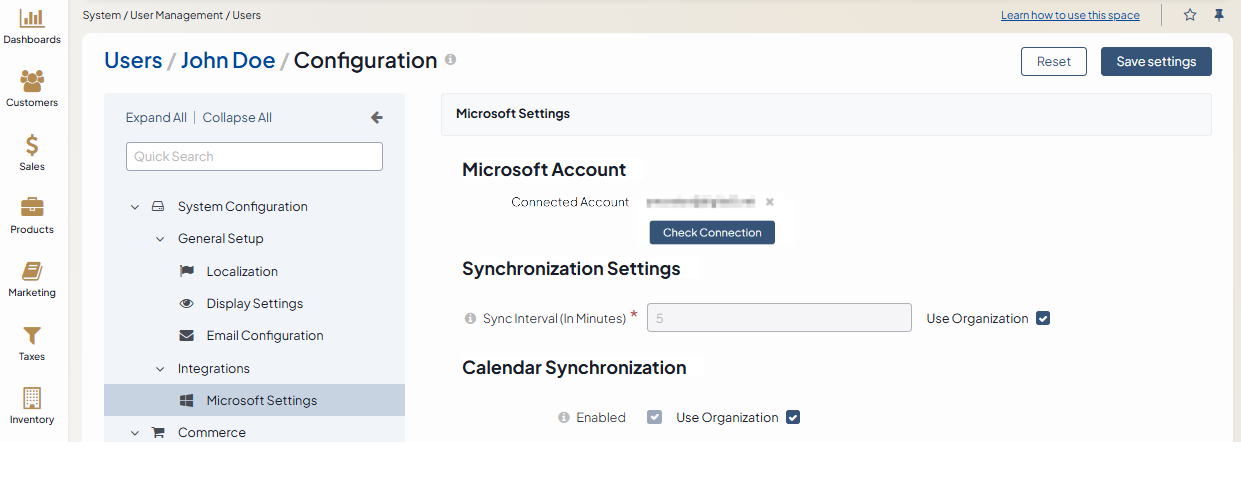Open Customers from the sidebar
The width and height of the screenshot is (1241, 481).
coord(32,80)
